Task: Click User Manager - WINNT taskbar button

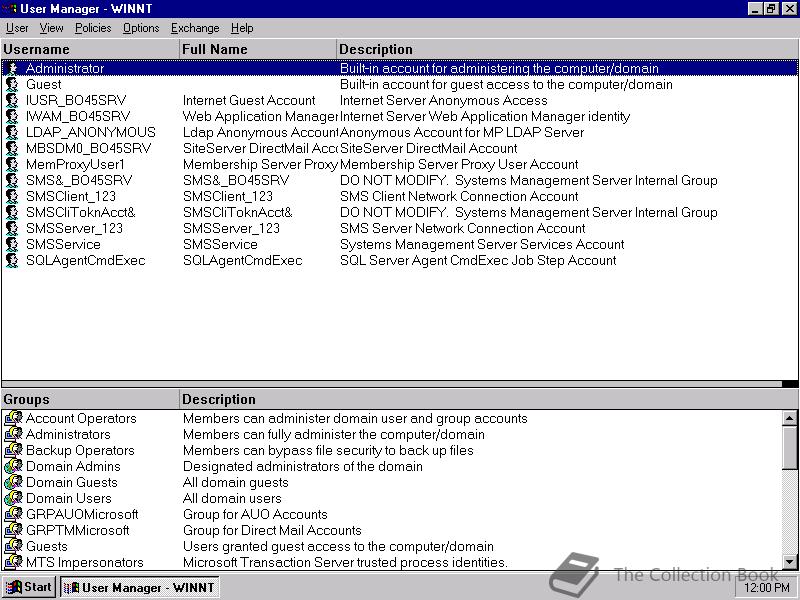Action: (140, 587)
